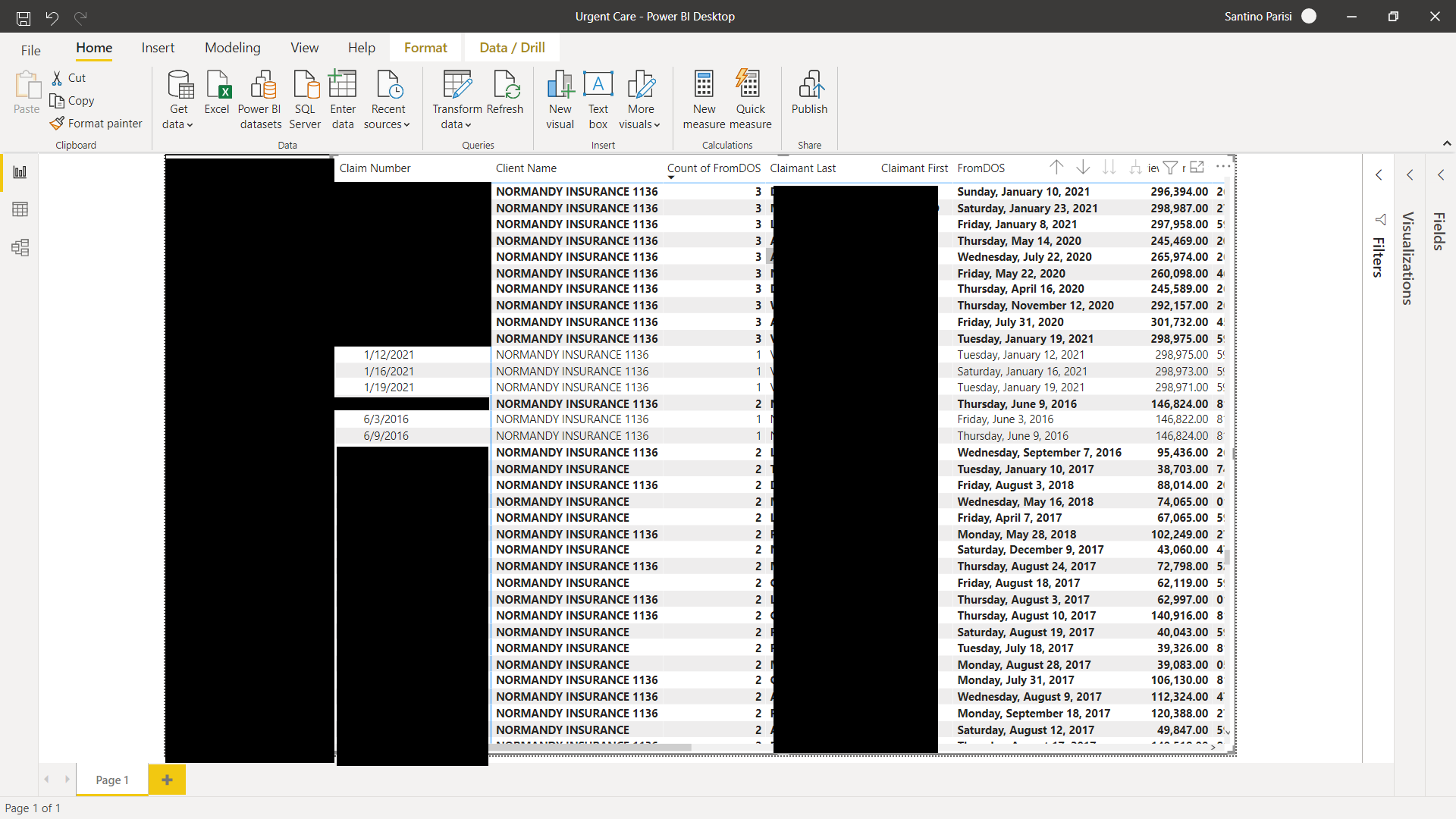Copy selection using Copy button
Viewport: 1456px width, 819px height.
[x=72, y=101]
